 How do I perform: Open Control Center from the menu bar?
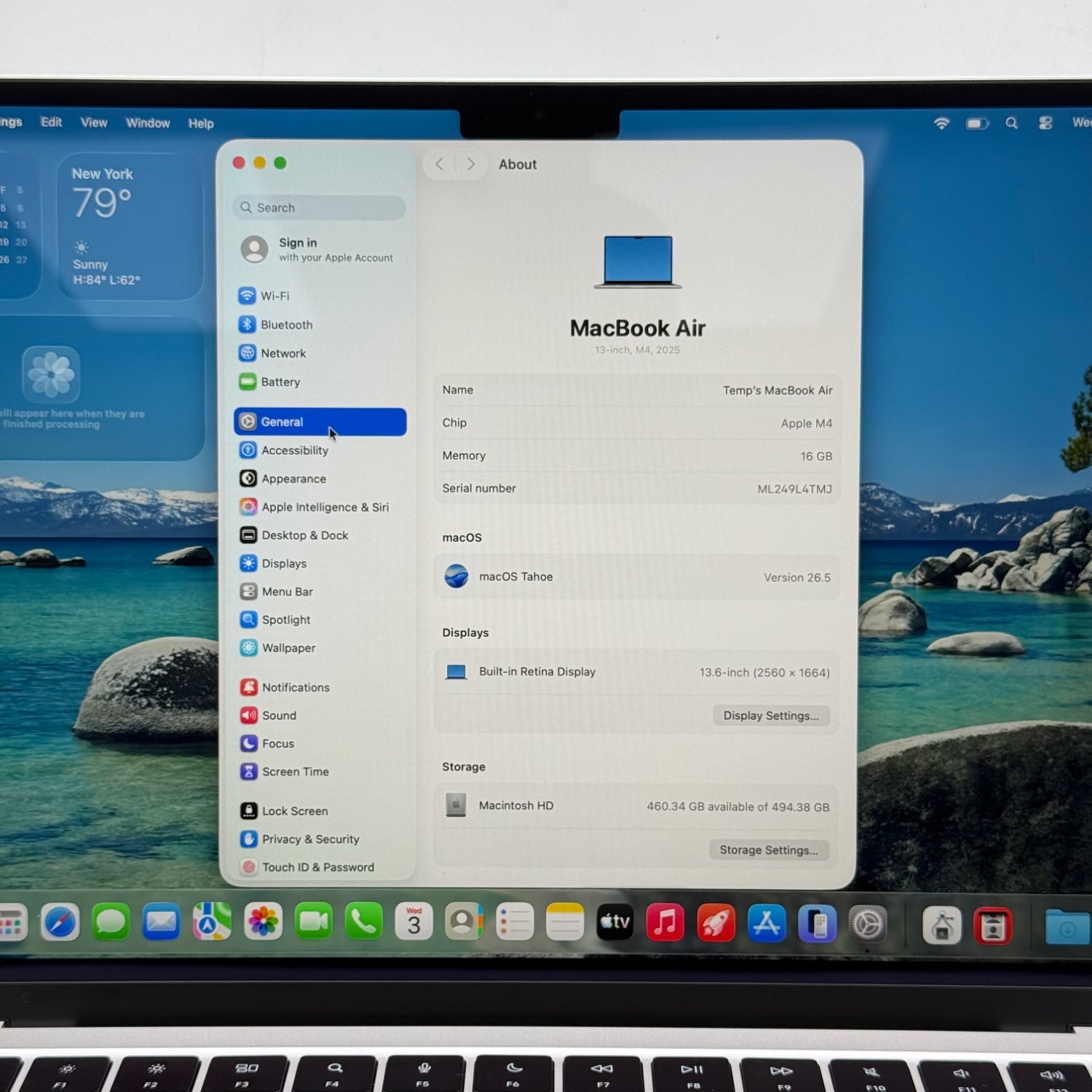pyautogui.click(x=1045, y=123)
